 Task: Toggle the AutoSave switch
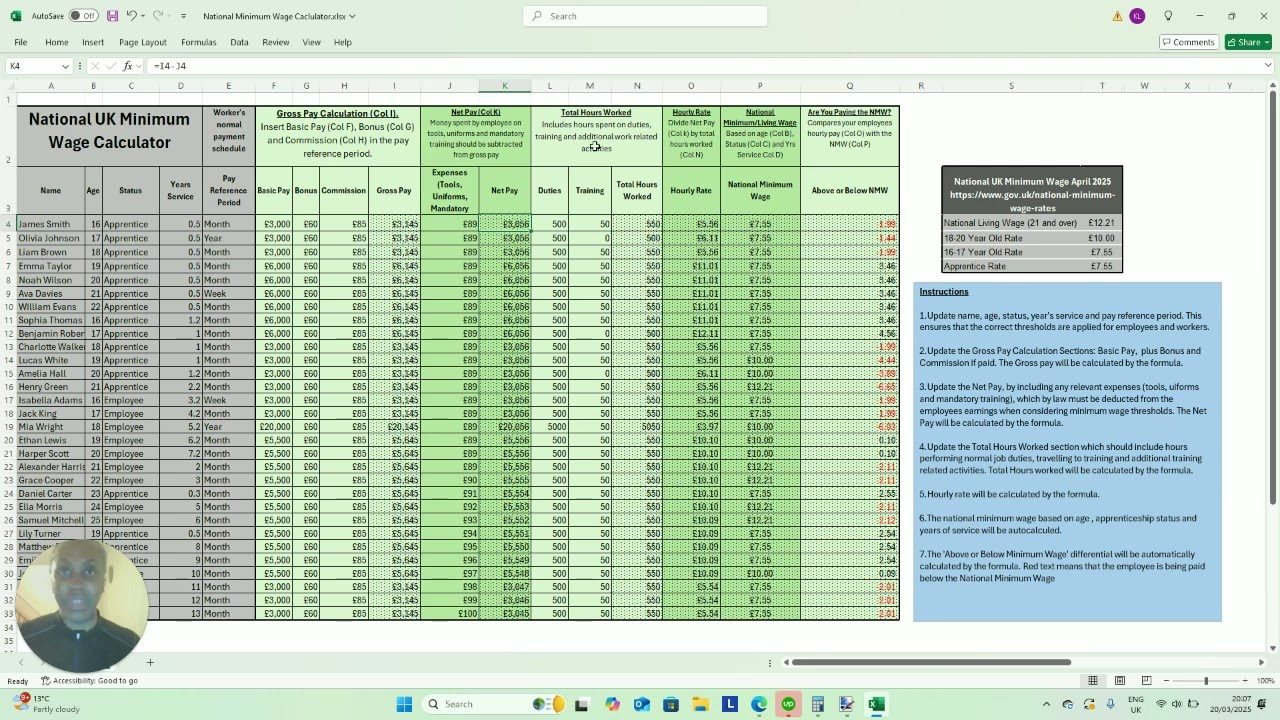[83, 16]
